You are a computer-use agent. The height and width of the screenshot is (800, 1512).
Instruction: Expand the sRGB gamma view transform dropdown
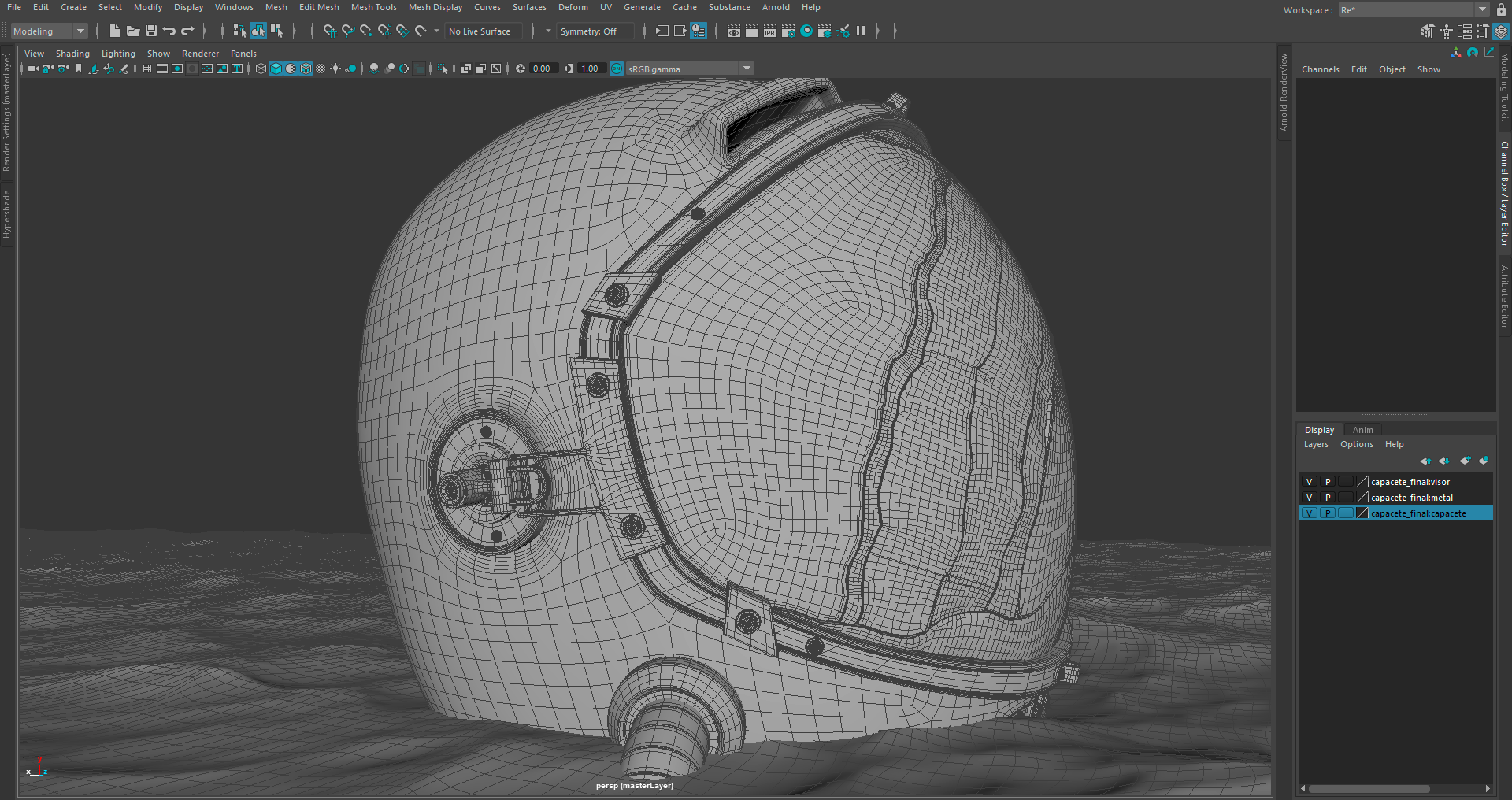pyautogui.click(x=747, y=69)
